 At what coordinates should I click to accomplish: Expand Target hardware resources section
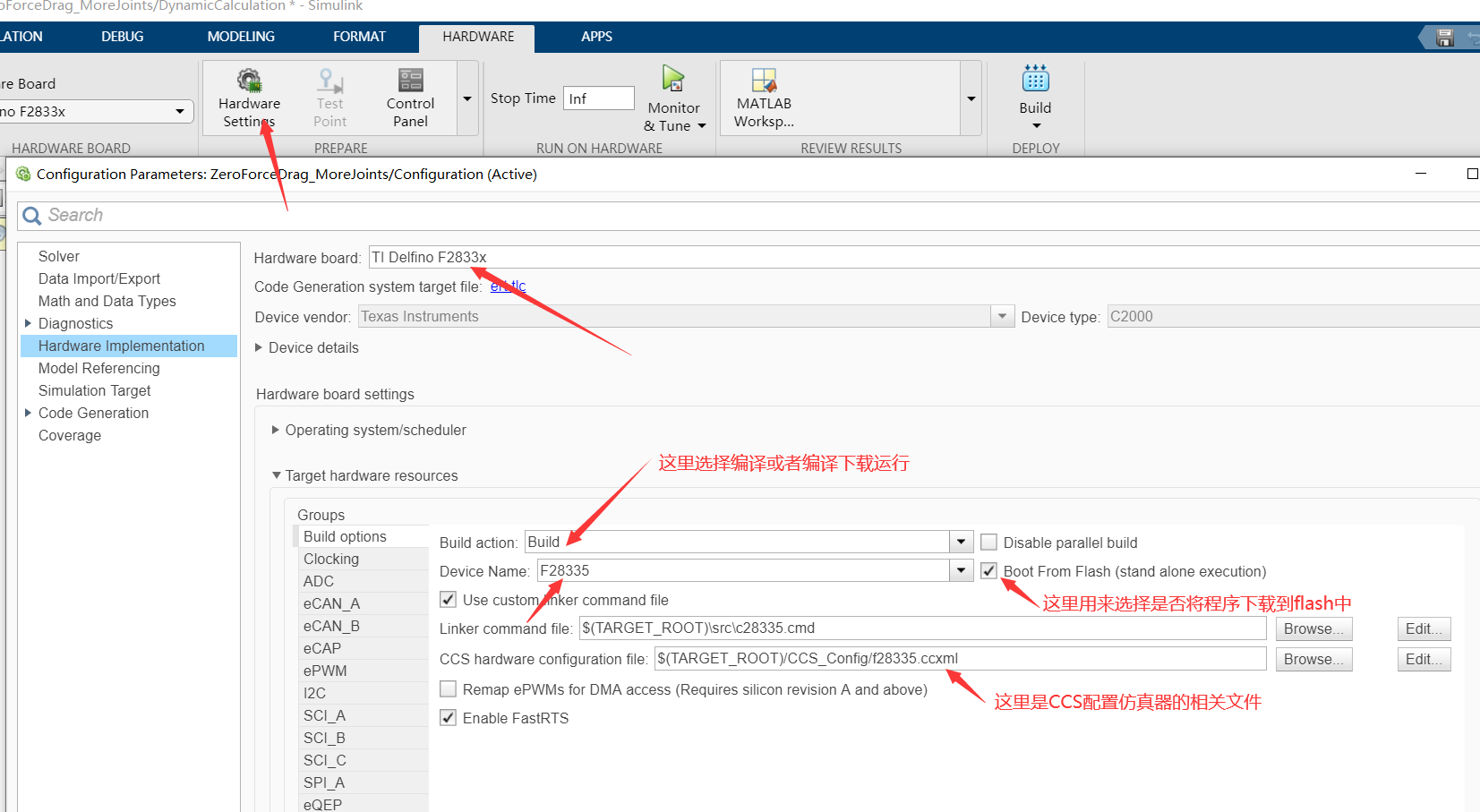[277, 475]
